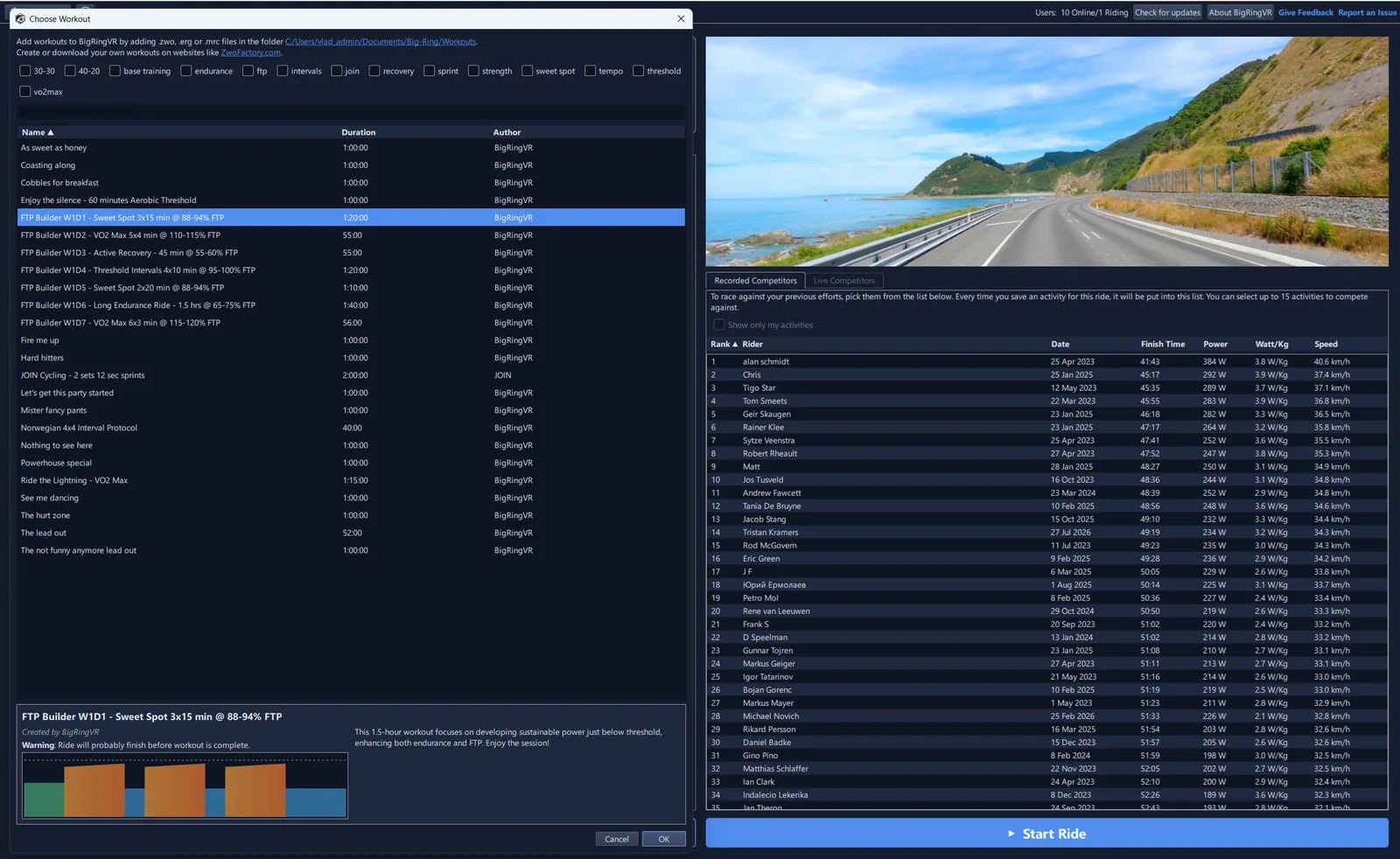Open the workouts folder path link
The height and width of the screenshot is (859, 1400).
tap(381, 41)
